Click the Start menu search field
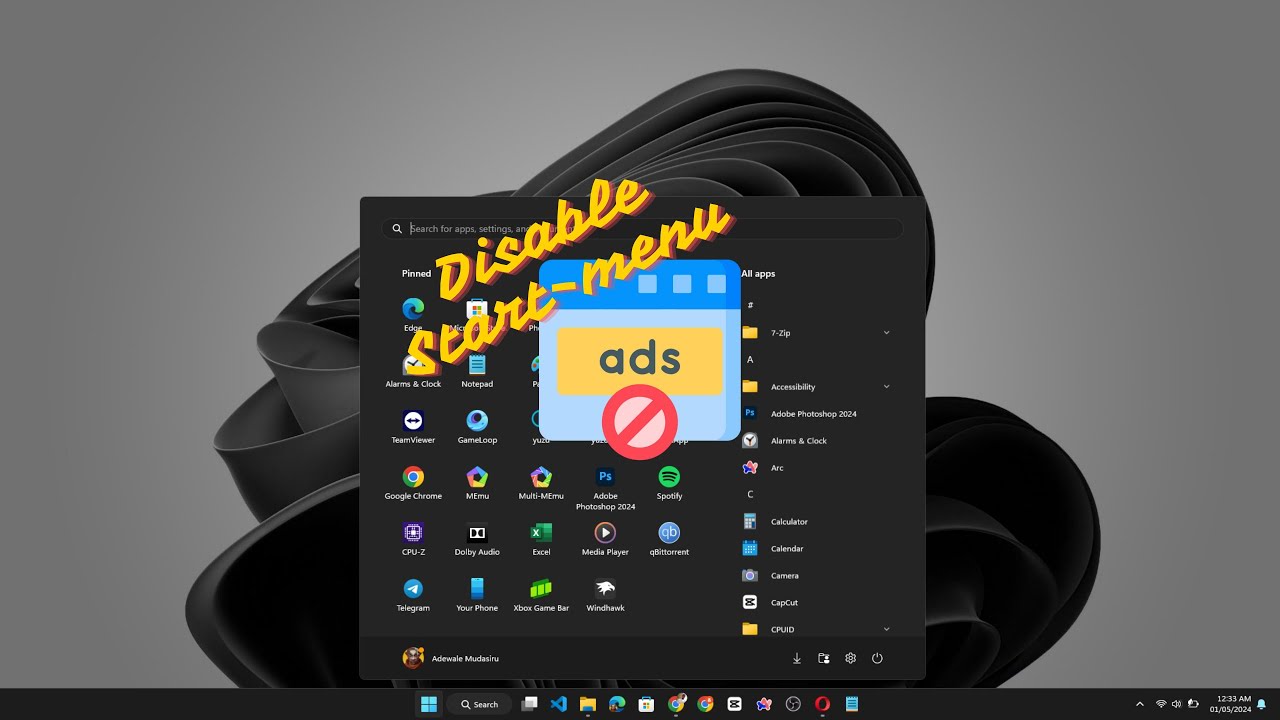Image resolution: width=1280 pixels, height=720 pixels. [642, 229]
